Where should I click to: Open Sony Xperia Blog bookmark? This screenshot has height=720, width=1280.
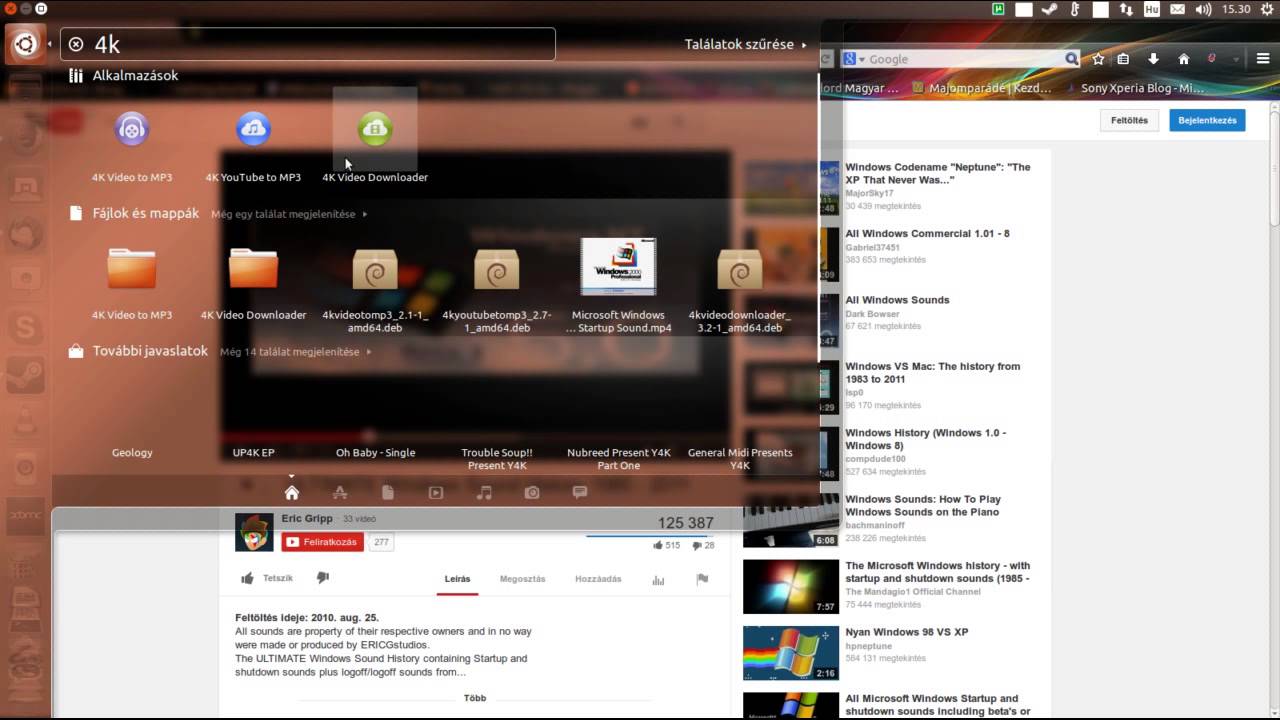coord(1134,88)
